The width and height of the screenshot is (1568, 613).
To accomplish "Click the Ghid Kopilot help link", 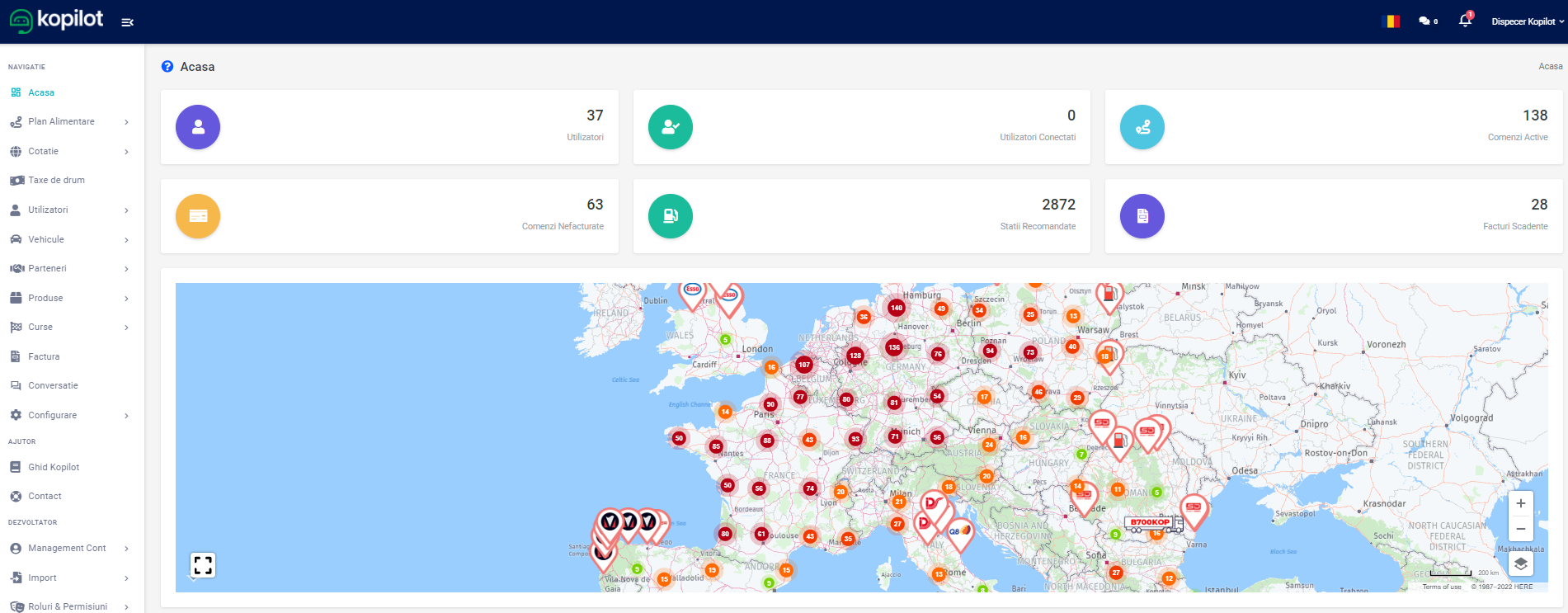I will tap(54, 467).
